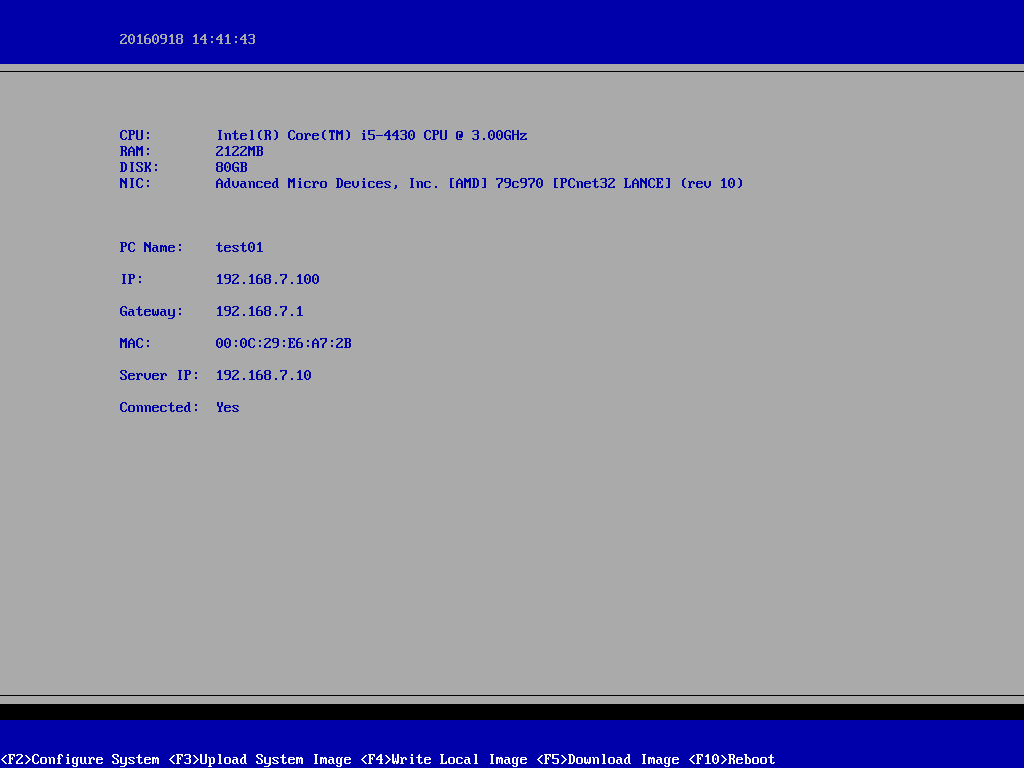Click the Gateway: label
The image size is (1024, 768).
pos(152,312)
